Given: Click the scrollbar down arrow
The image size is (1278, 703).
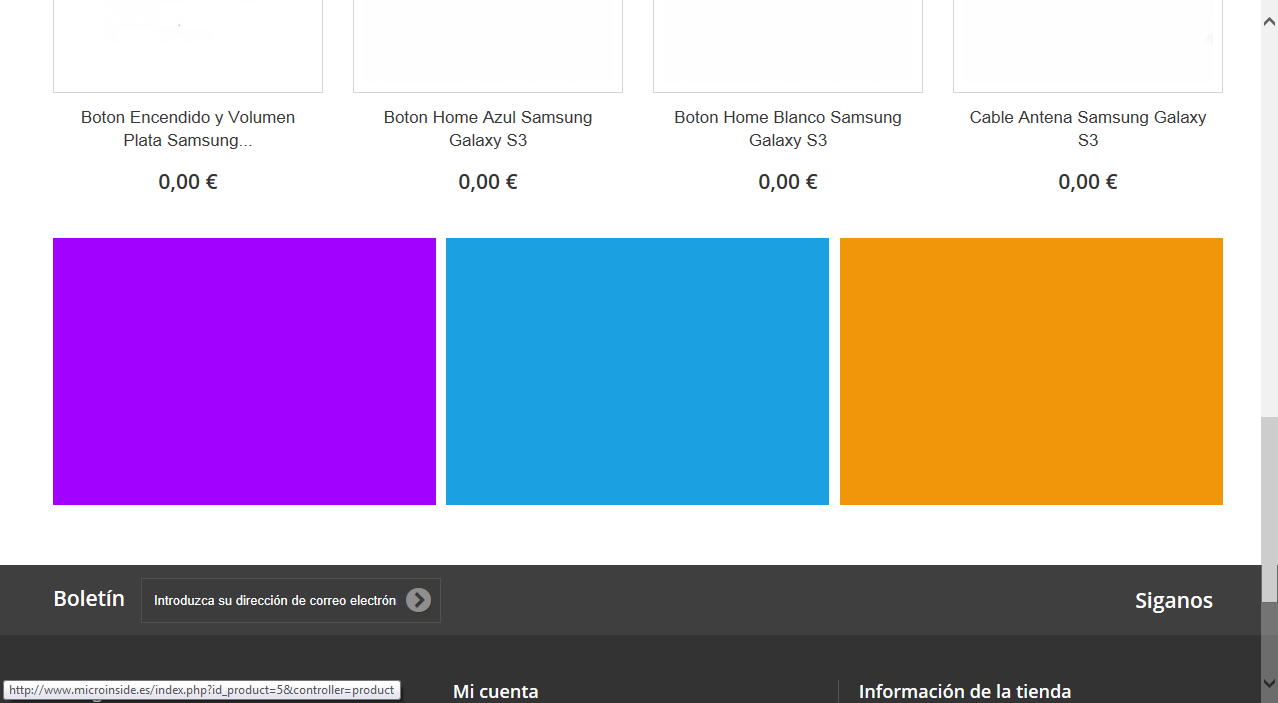Looking at the screenshot, I should click(x=1269, y=683).
